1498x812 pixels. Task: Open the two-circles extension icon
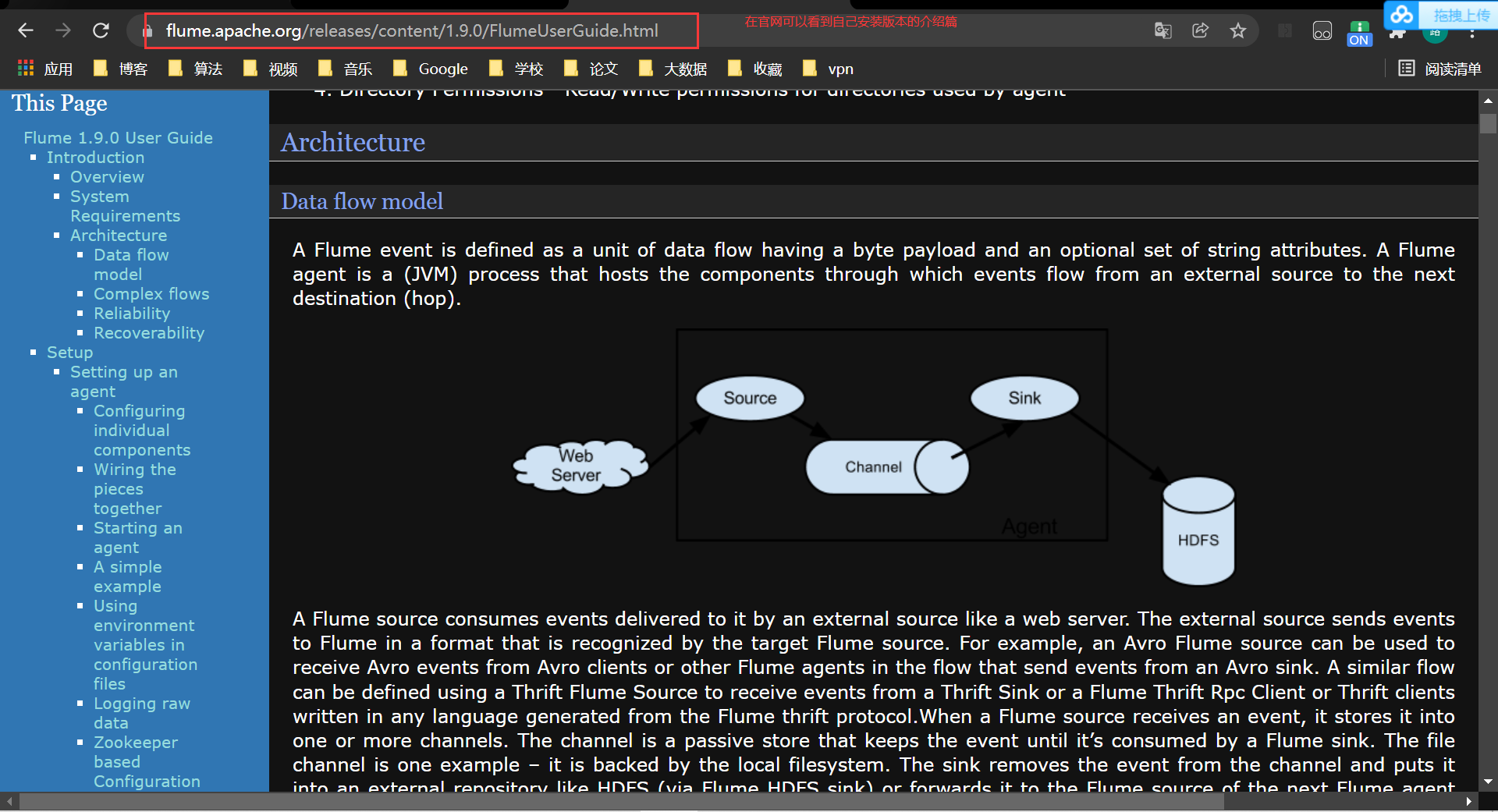[1322, 30]
